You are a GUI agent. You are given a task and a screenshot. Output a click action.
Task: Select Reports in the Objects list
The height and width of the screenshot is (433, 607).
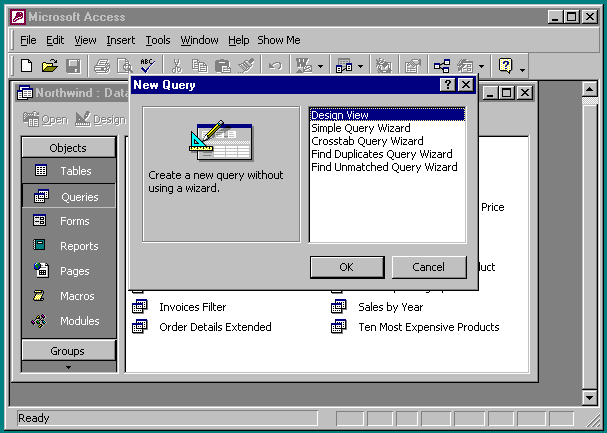69,246
